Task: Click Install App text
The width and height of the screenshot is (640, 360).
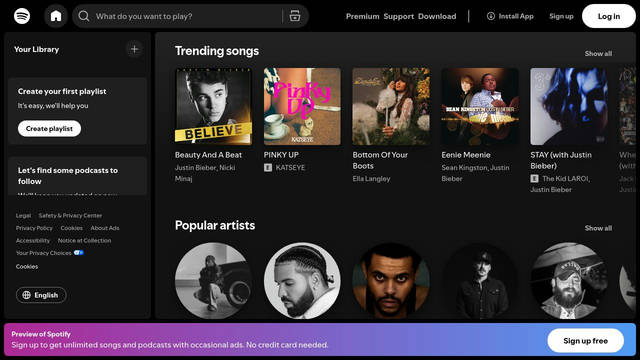Action: coord(516,16)
